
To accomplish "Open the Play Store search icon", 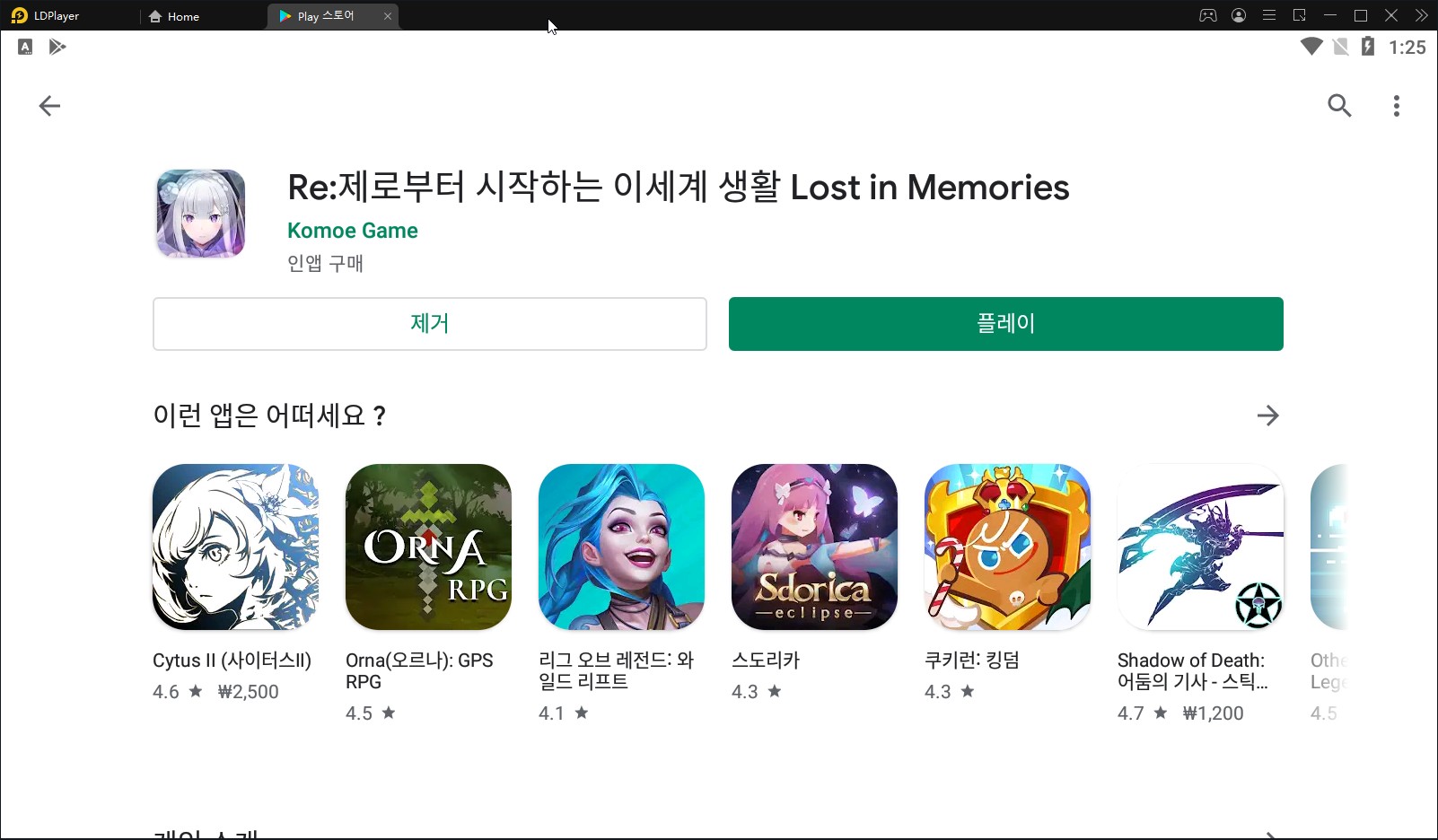I will 1339,106.
